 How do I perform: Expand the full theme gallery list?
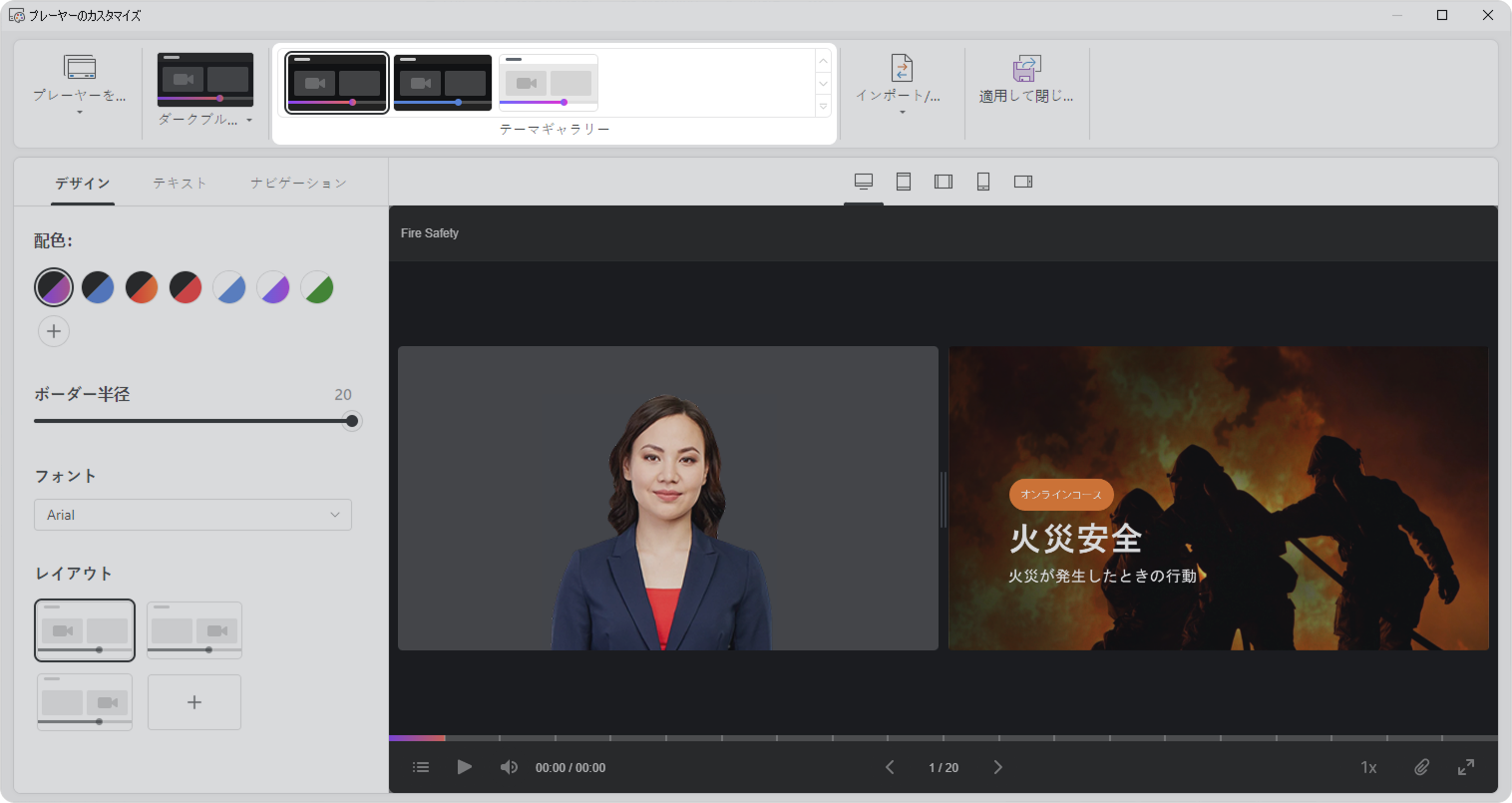coord(823,107)
